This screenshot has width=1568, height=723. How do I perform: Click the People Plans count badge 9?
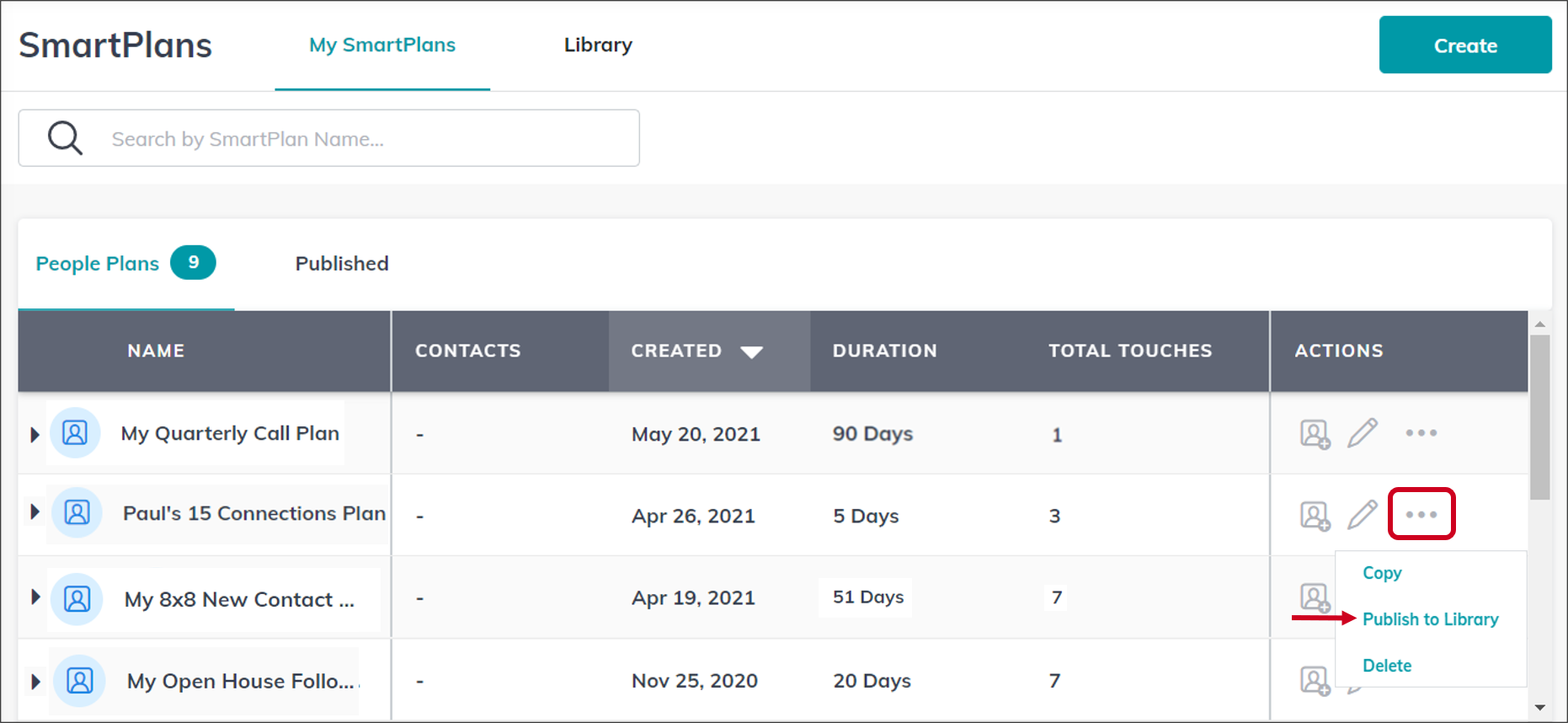[x=193, y=262]
